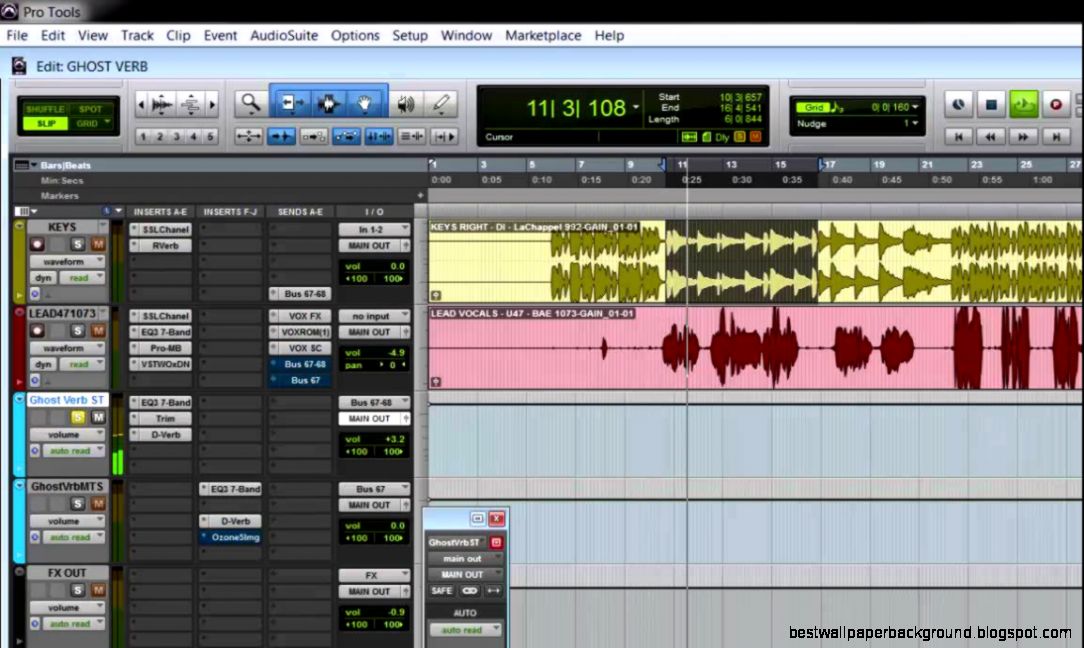The width and height of the screenshot is (1084, 648).
Task: Select zoom preset 1
Action: coord(143,137)
